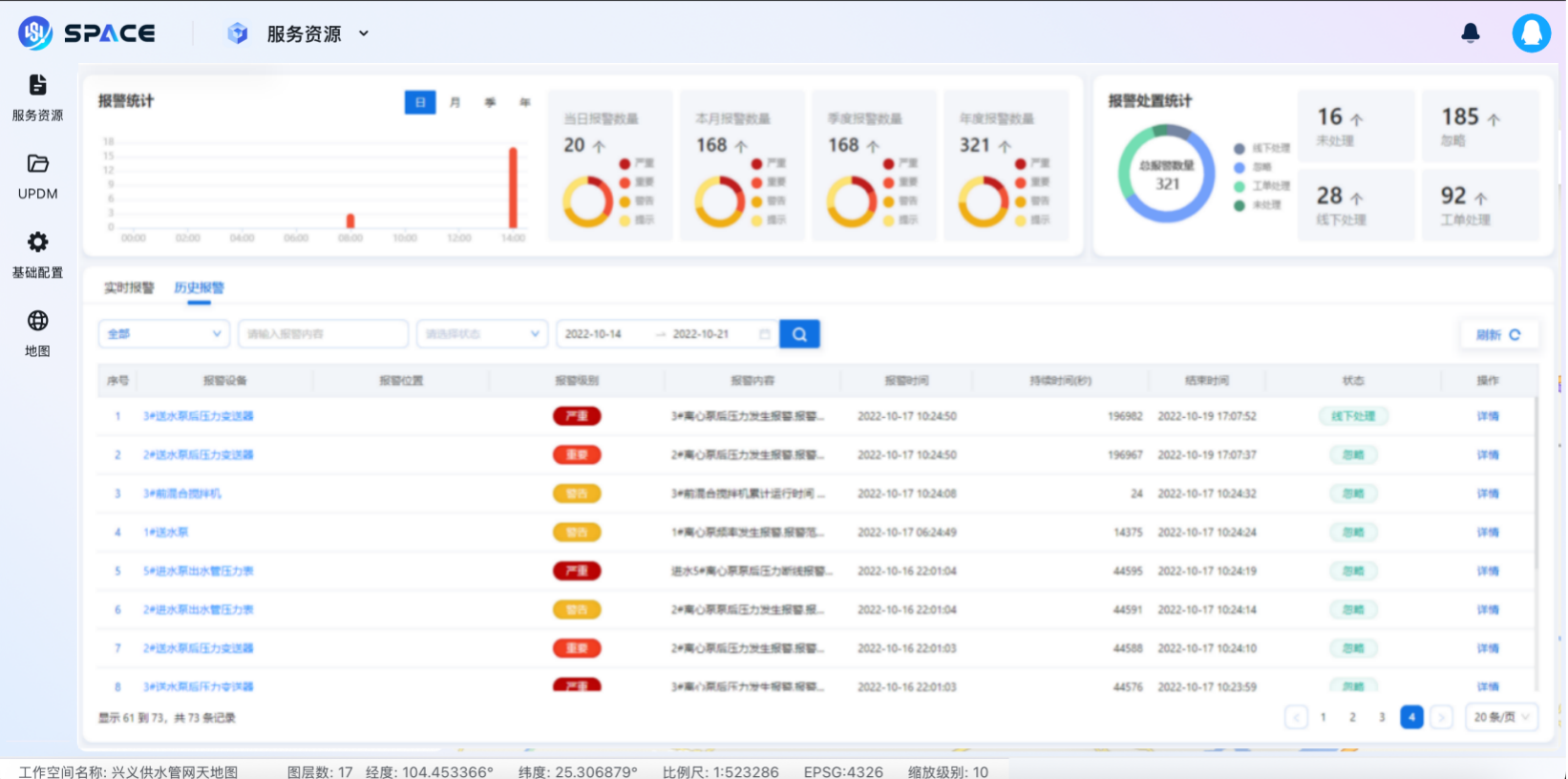Image resolution: width=1568 pixels, height=779 pixels.
Task: Click the 季度报警数量 donut chart
Action: point(851,201)
